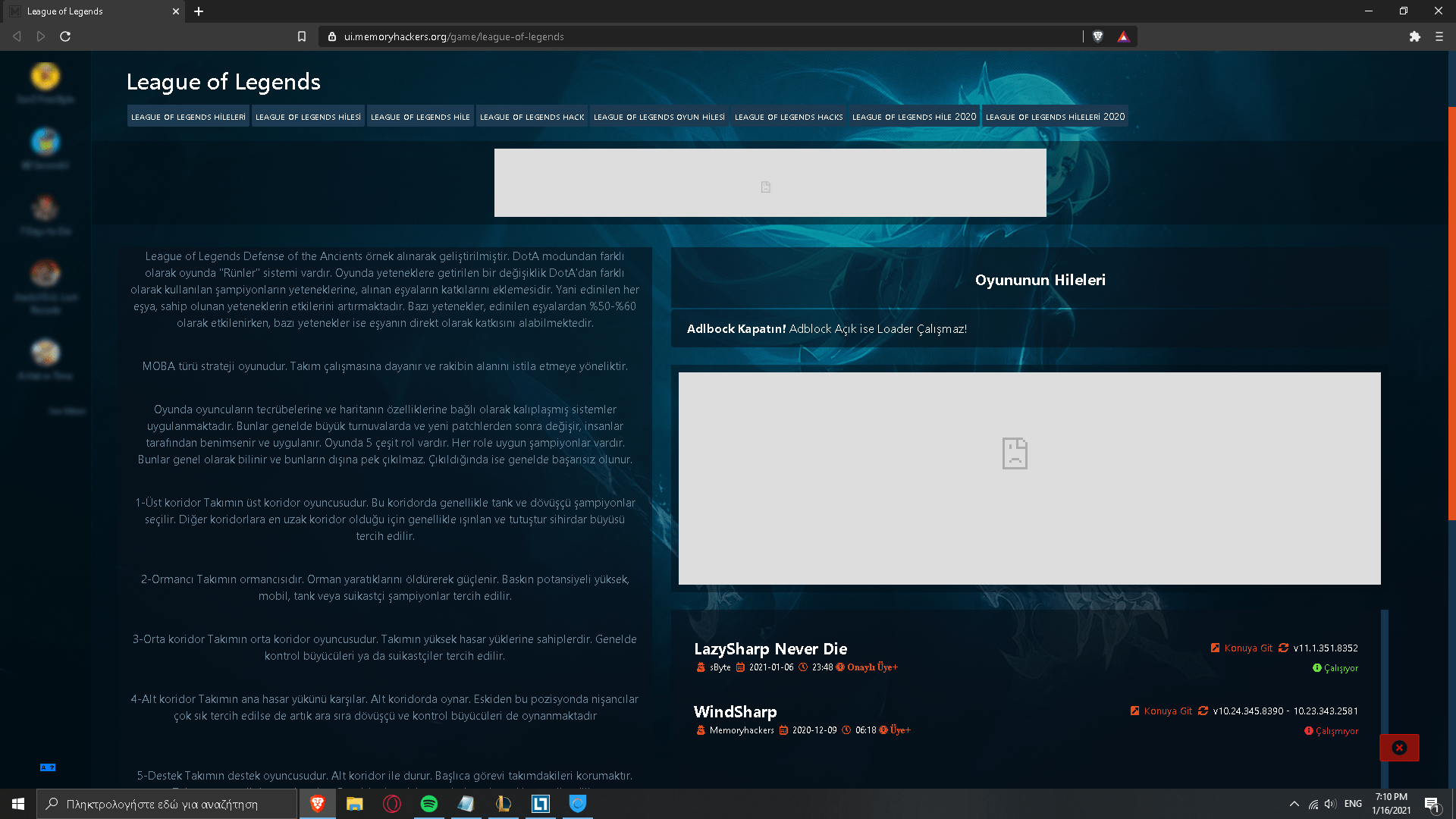Open the Brave Shields lion icon

click(1097, 36)
